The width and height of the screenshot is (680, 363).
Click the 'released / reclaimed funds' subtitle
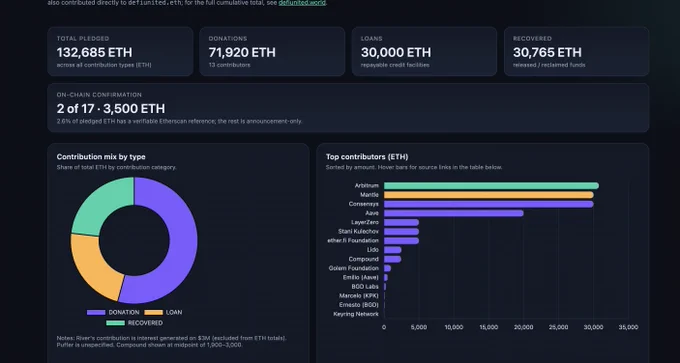point(549,65)
